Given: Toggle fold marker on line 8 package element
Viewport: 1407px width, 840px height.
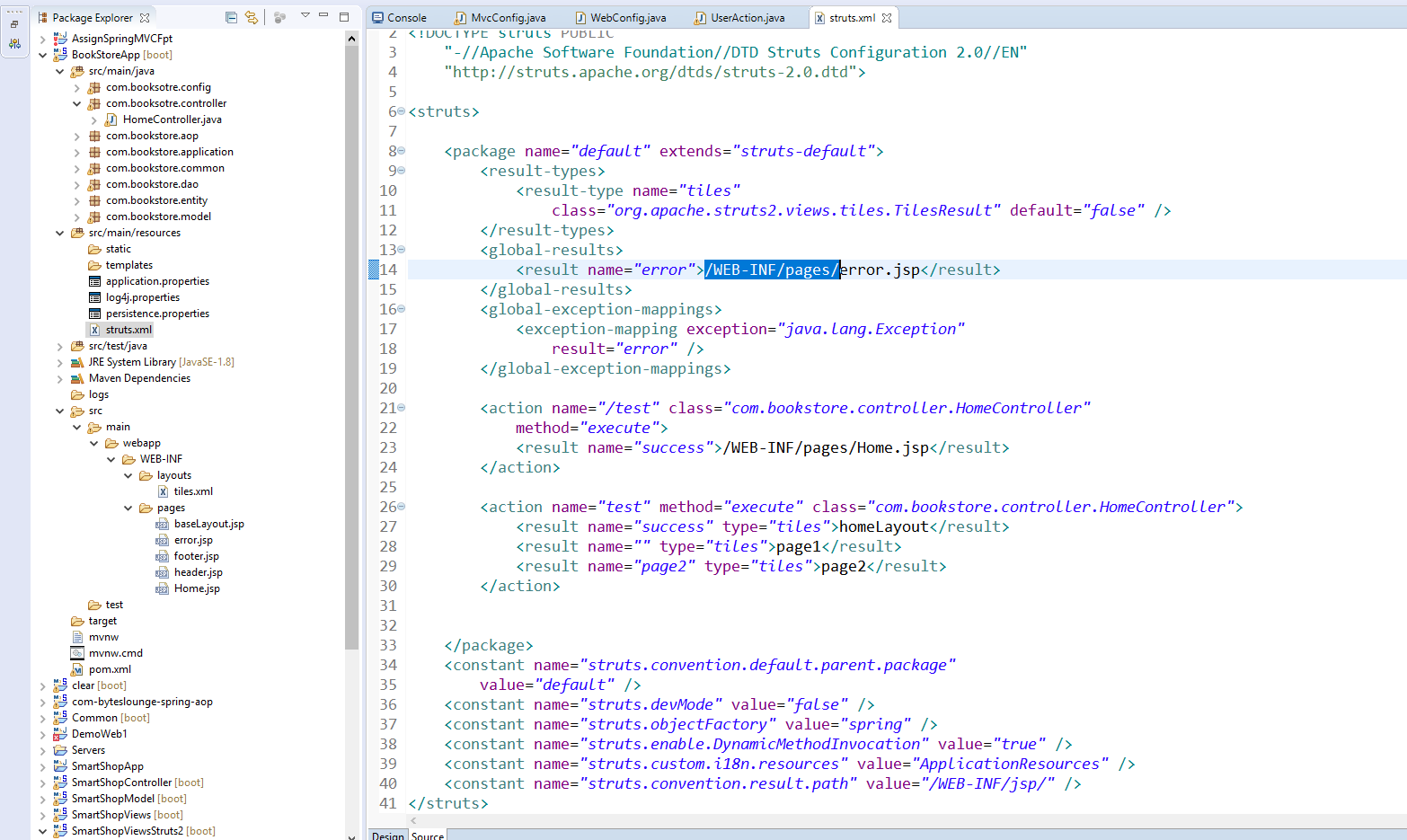Looking at the screenshot, I should pyautogui.click(x=402, y=151).
